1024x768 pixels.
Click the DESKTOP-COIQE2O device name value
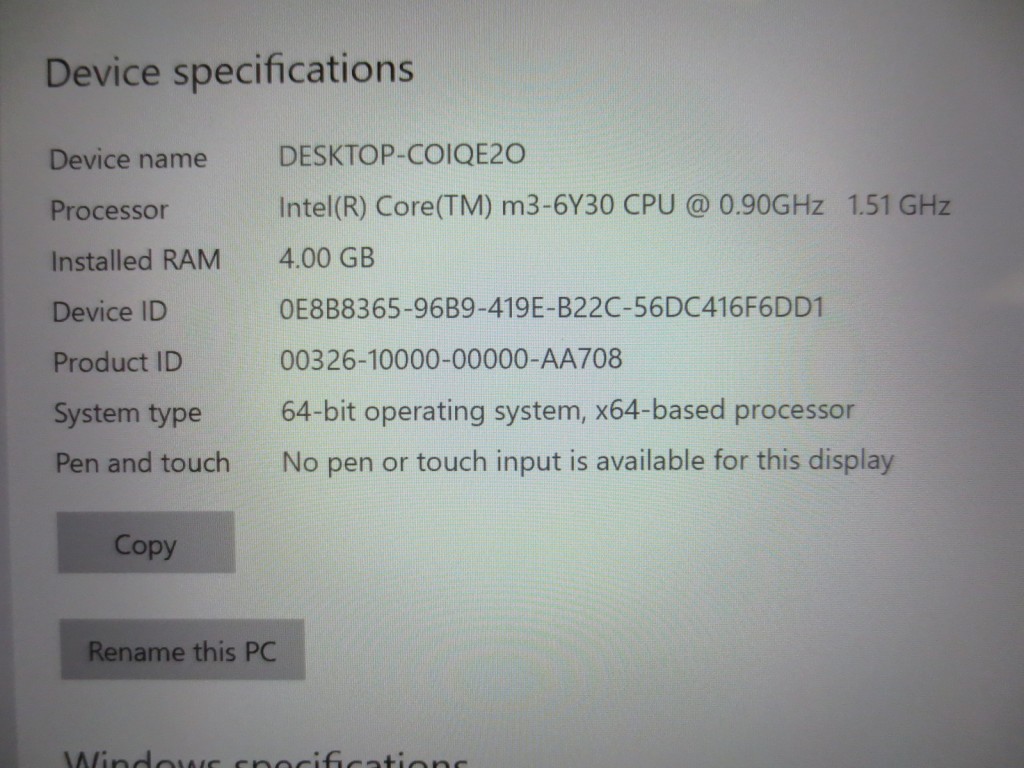click(x=402, y=155)
